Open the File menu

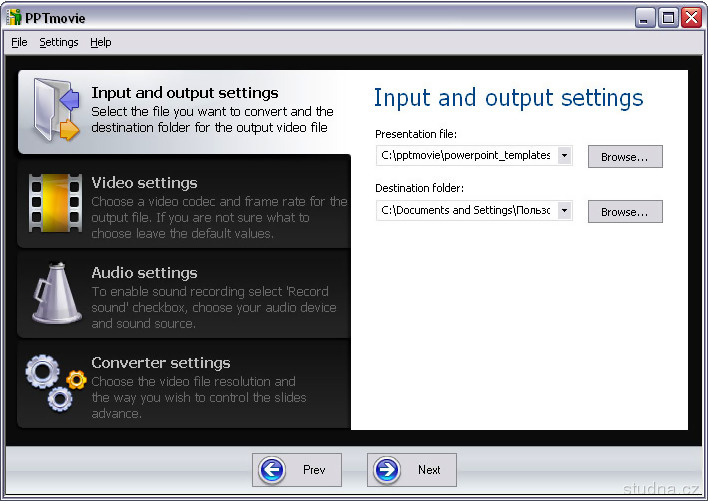19,42
